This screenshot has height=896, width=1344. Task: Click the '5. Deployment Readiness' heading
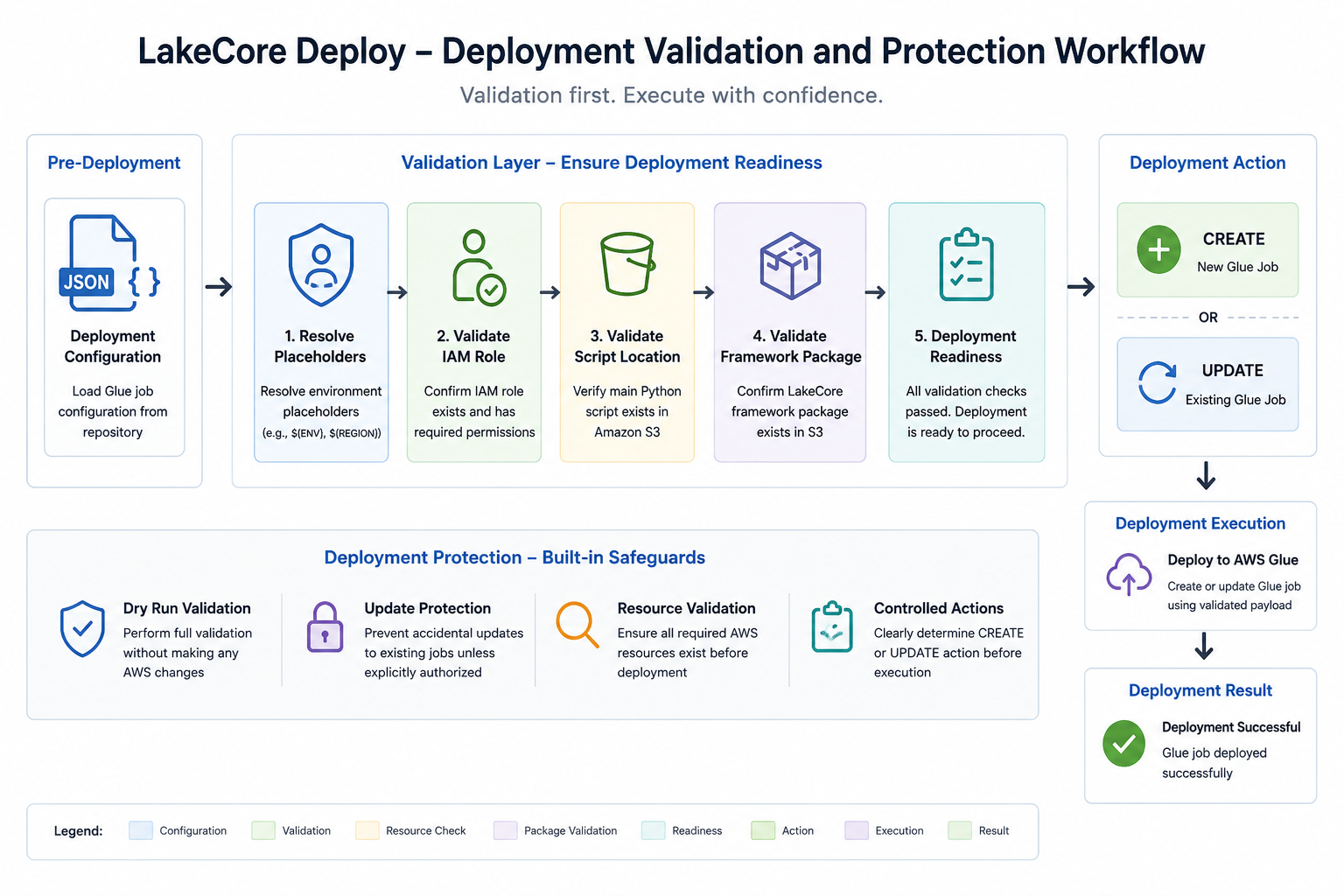[966, 346]
